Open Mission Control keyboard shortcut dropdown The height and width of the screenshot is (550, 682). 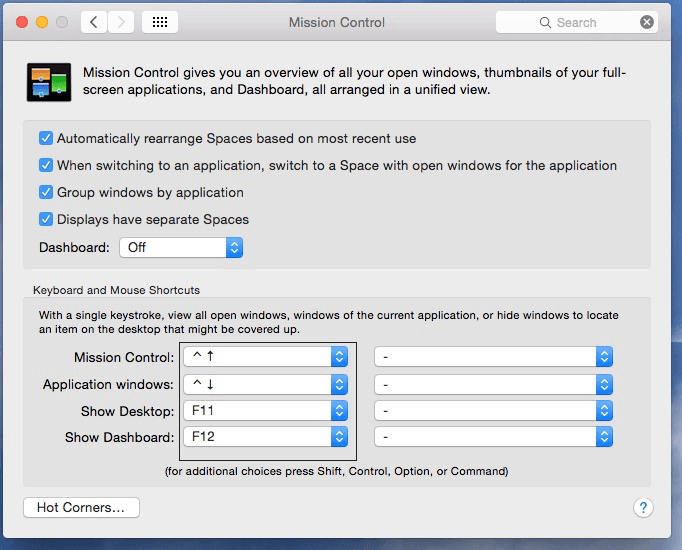coord(265,357)
